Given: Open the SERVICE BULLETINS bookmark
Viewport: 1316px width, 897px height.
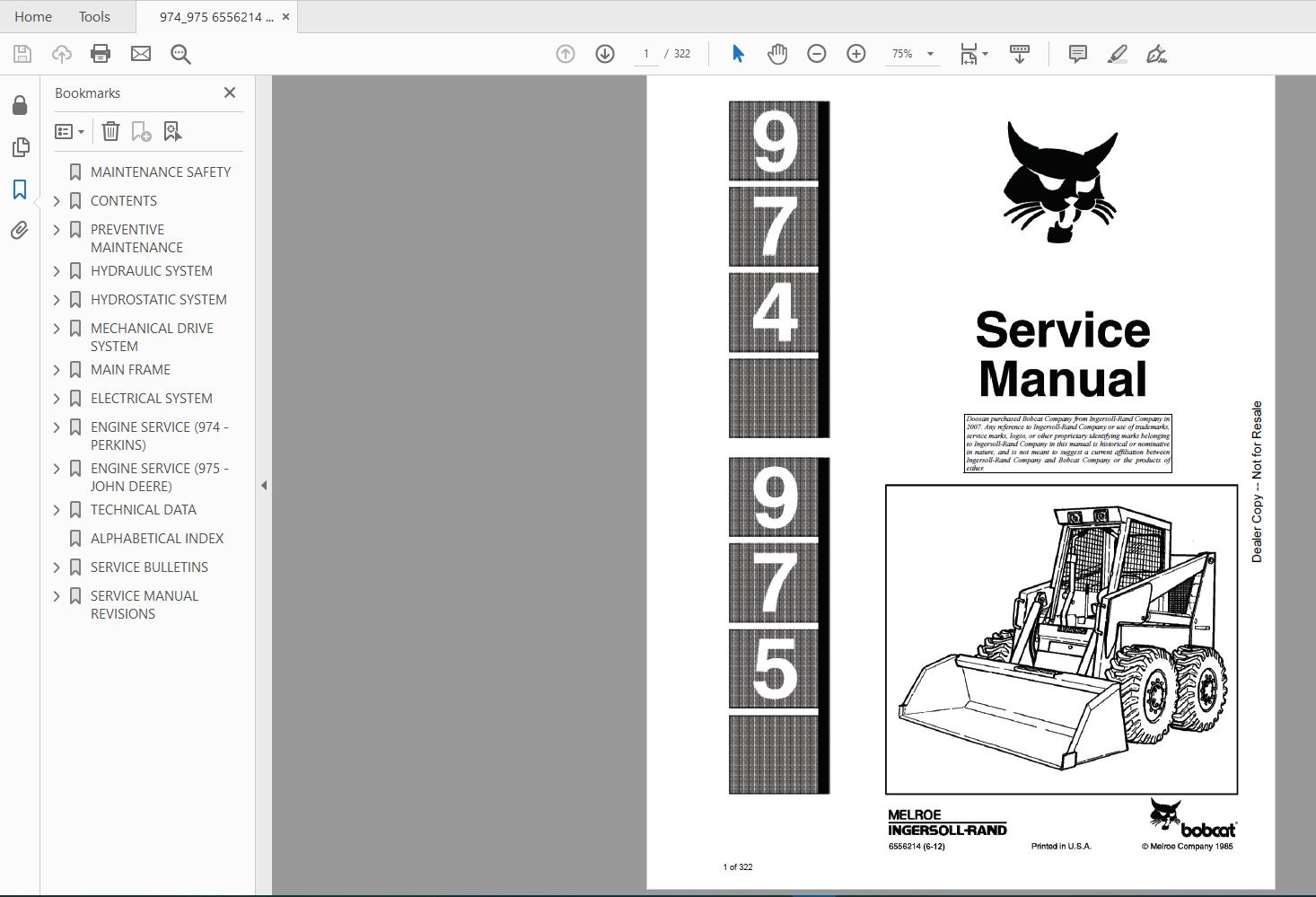Looking at the screenshot, I should [x=149, y=567].
